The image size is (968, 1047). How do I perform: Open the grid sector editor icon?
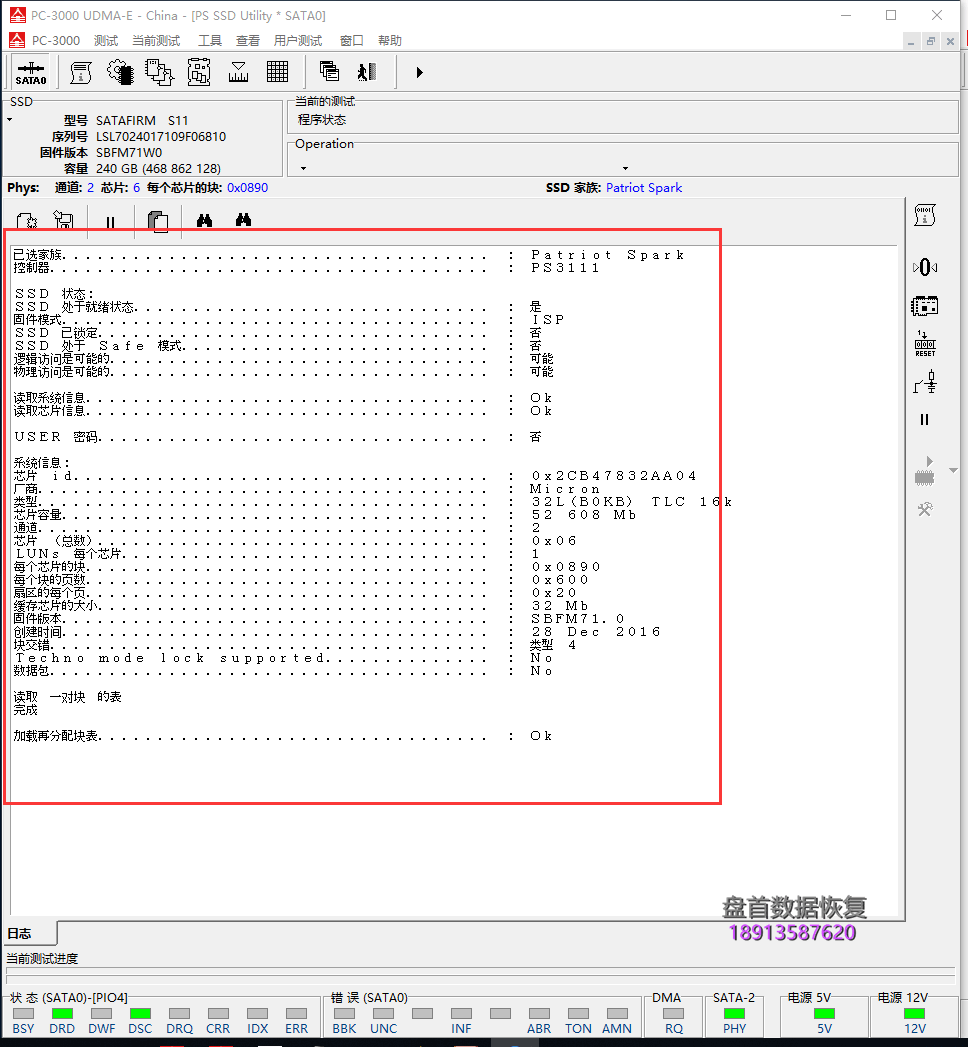point(277,72)
